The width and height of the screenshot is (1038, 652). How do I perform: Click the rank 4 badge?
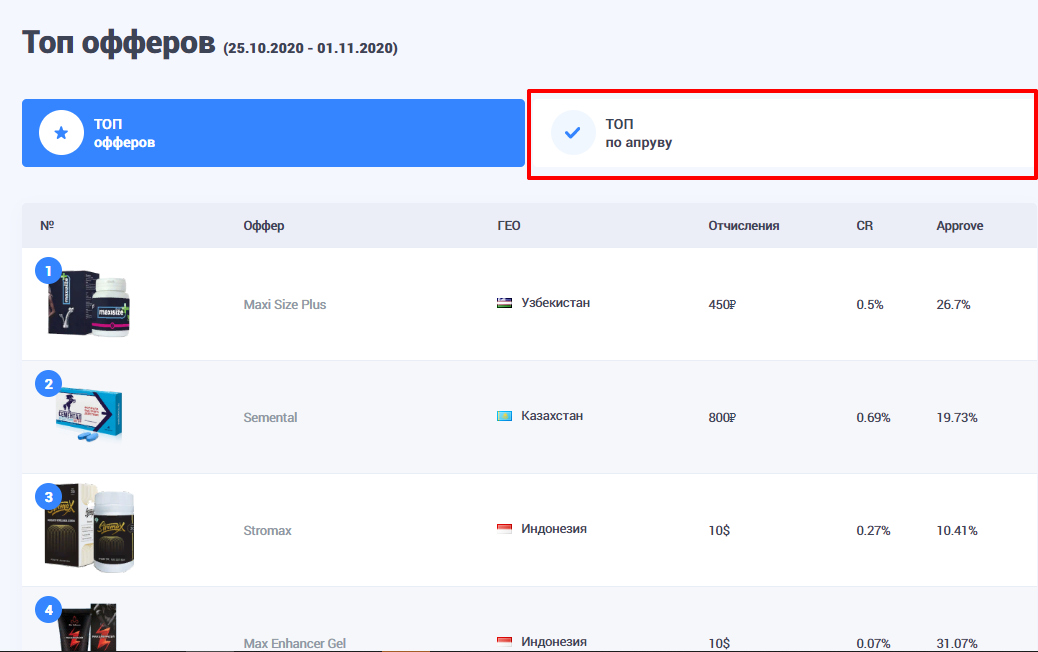tap(48, 610)
